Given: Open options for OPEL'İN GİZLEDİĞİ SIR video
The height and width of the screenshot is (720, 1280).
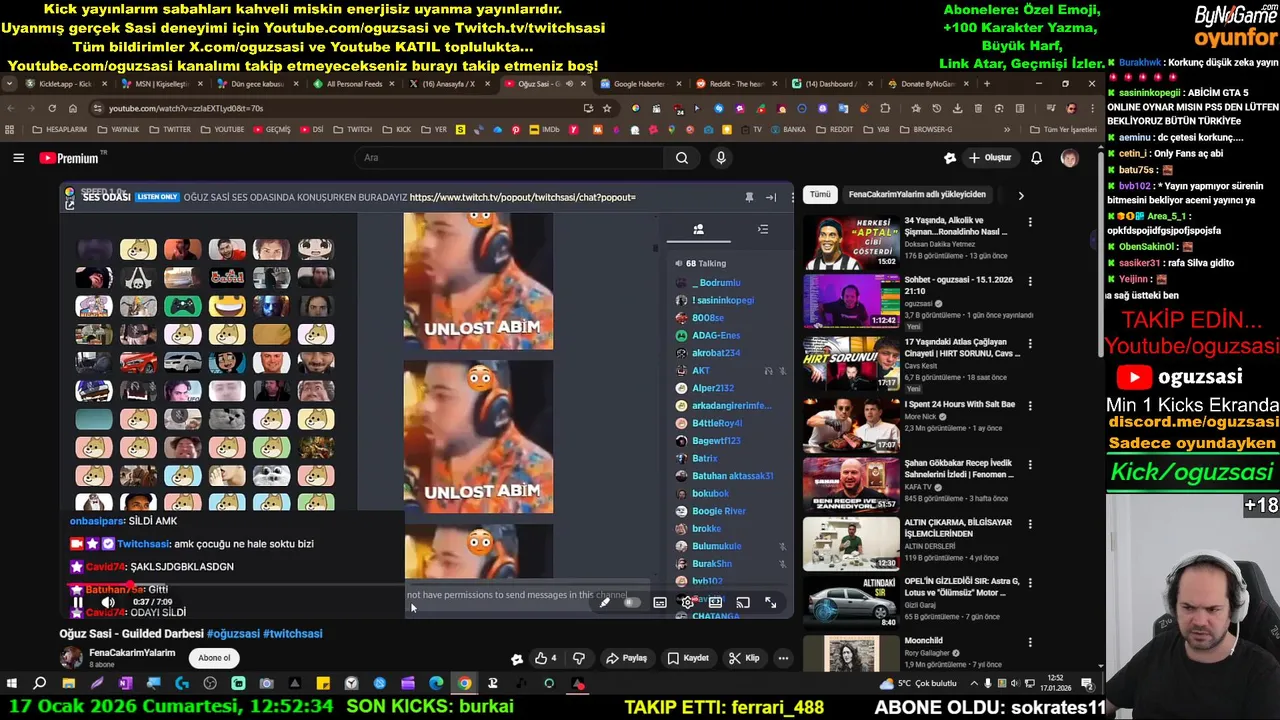Looking at the screenshot, I should click(x=1030, y=583).
